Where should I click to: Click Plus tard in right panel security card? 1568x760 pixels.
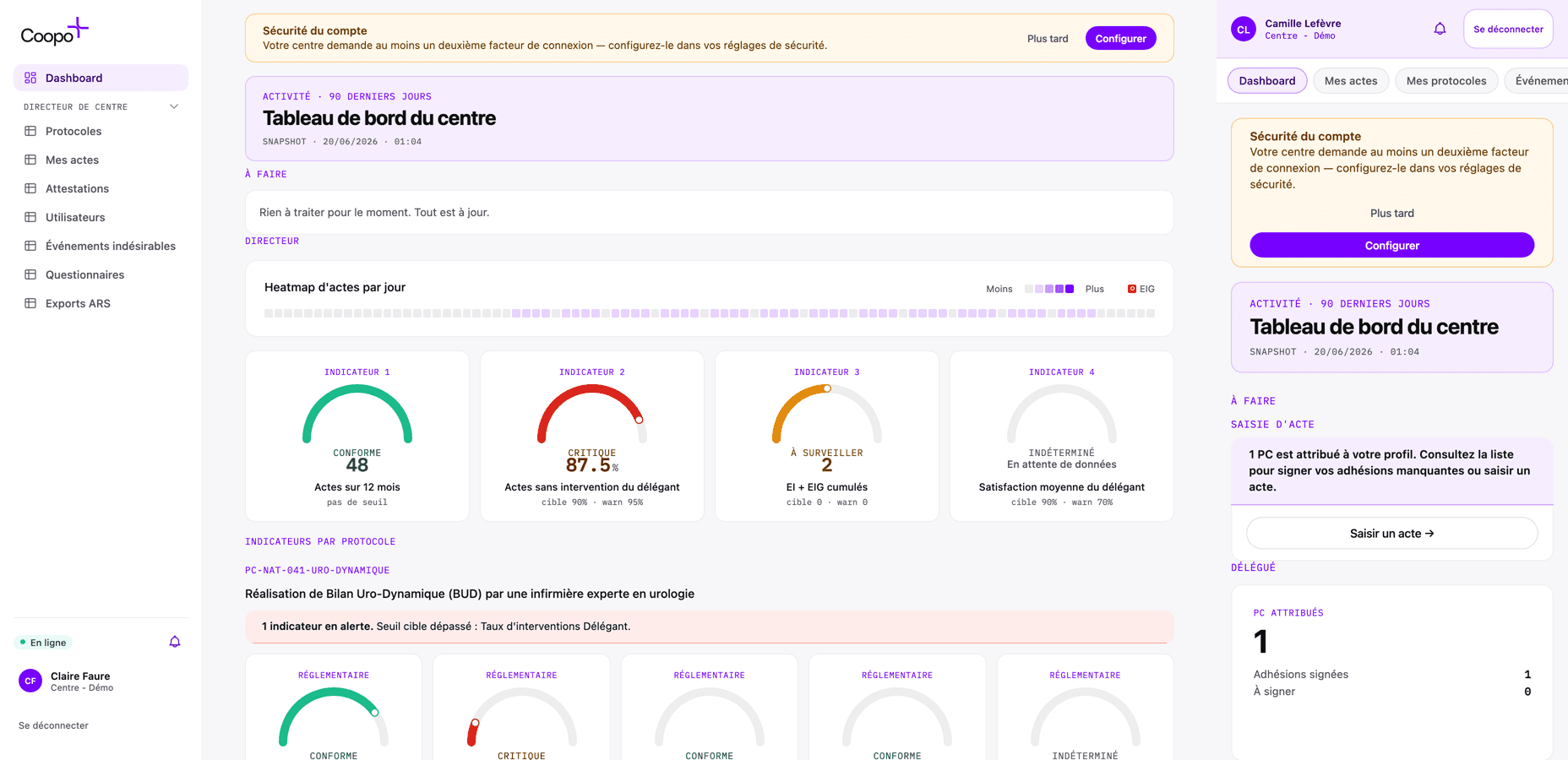tap(1392, 213)
